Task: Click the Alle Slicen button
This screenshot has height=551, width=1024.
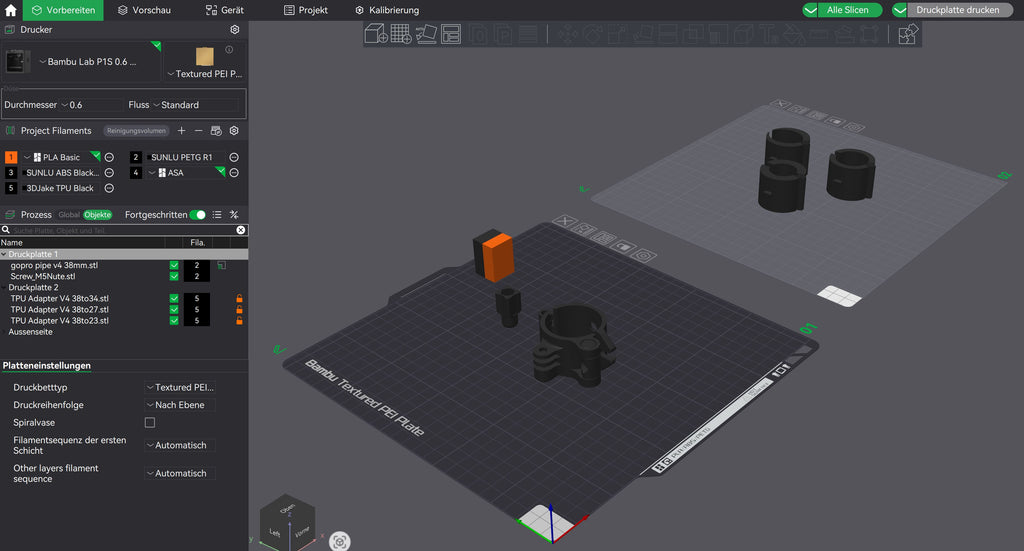Action: point(842,10)
